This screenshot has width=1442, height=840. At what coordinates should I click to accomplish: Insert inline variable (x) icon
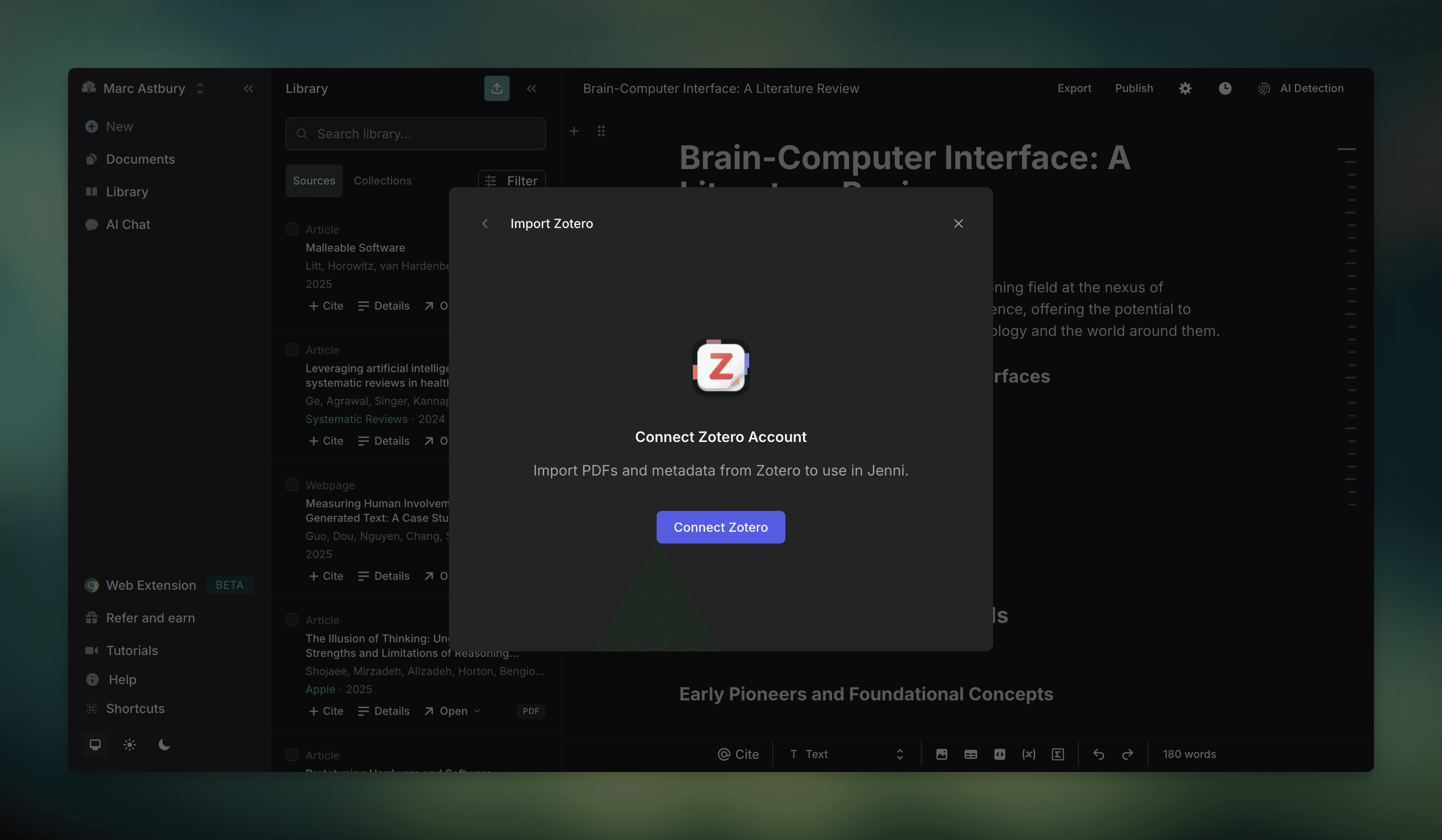point(1029,755)
